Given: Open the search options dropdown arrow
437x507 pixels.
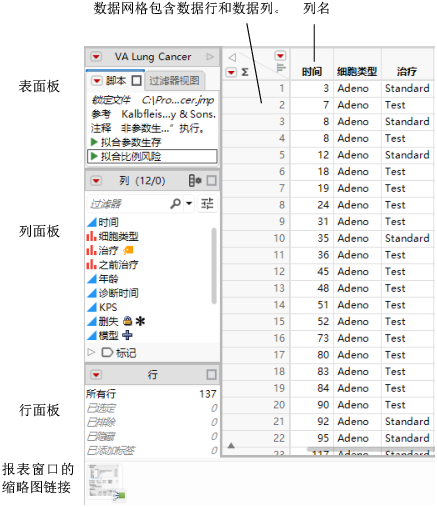Looking at the screenshot, I should pos(189,203).
